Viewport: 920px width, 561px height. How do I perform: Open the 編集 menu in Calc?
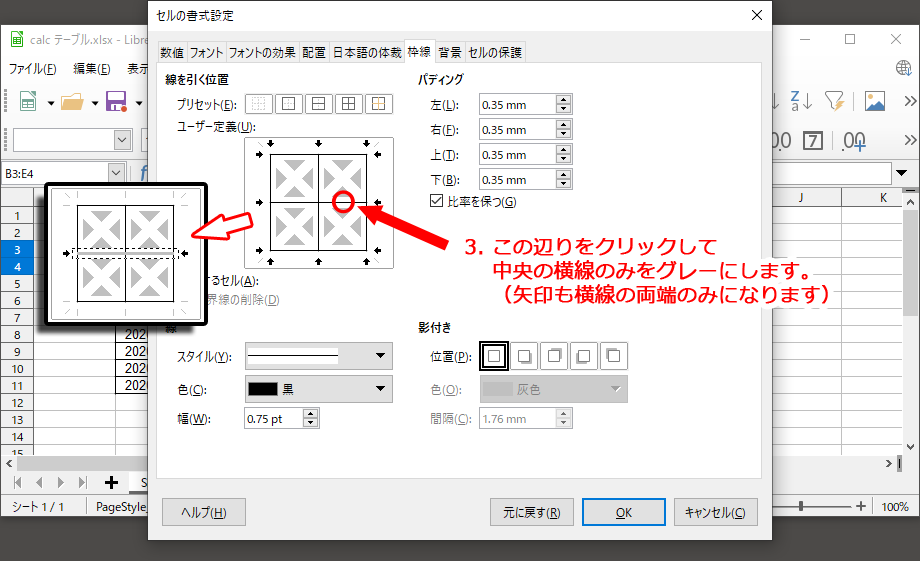(x=92, y=69)
